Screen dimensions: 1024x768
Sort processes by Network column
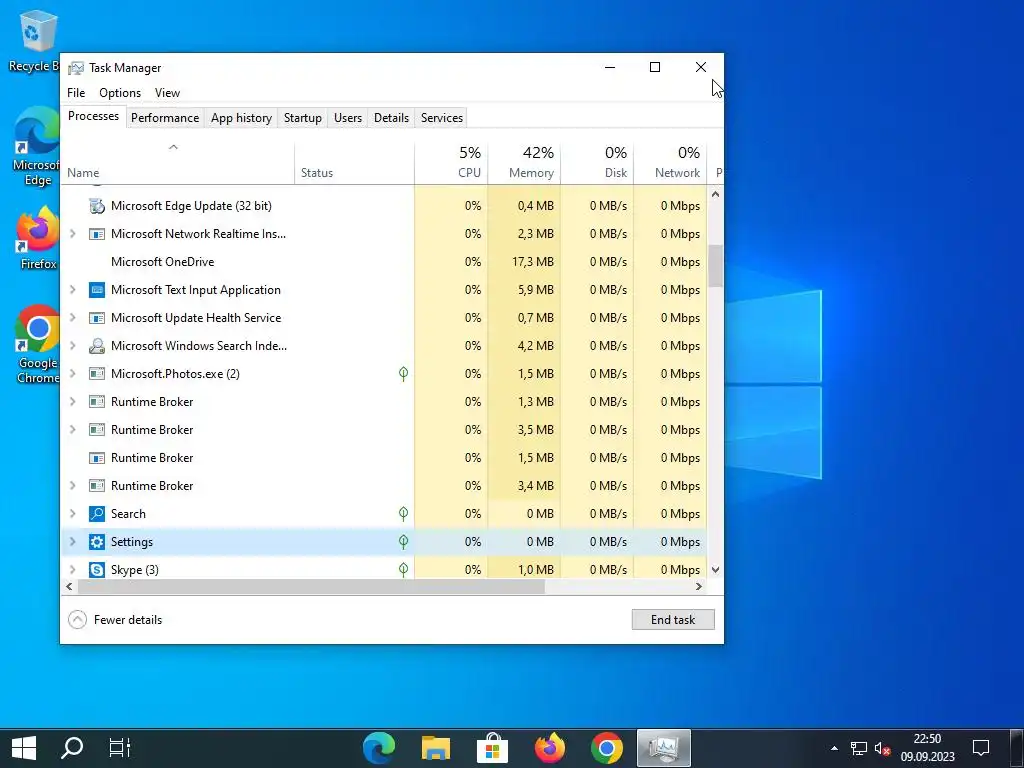coord(670,163)
